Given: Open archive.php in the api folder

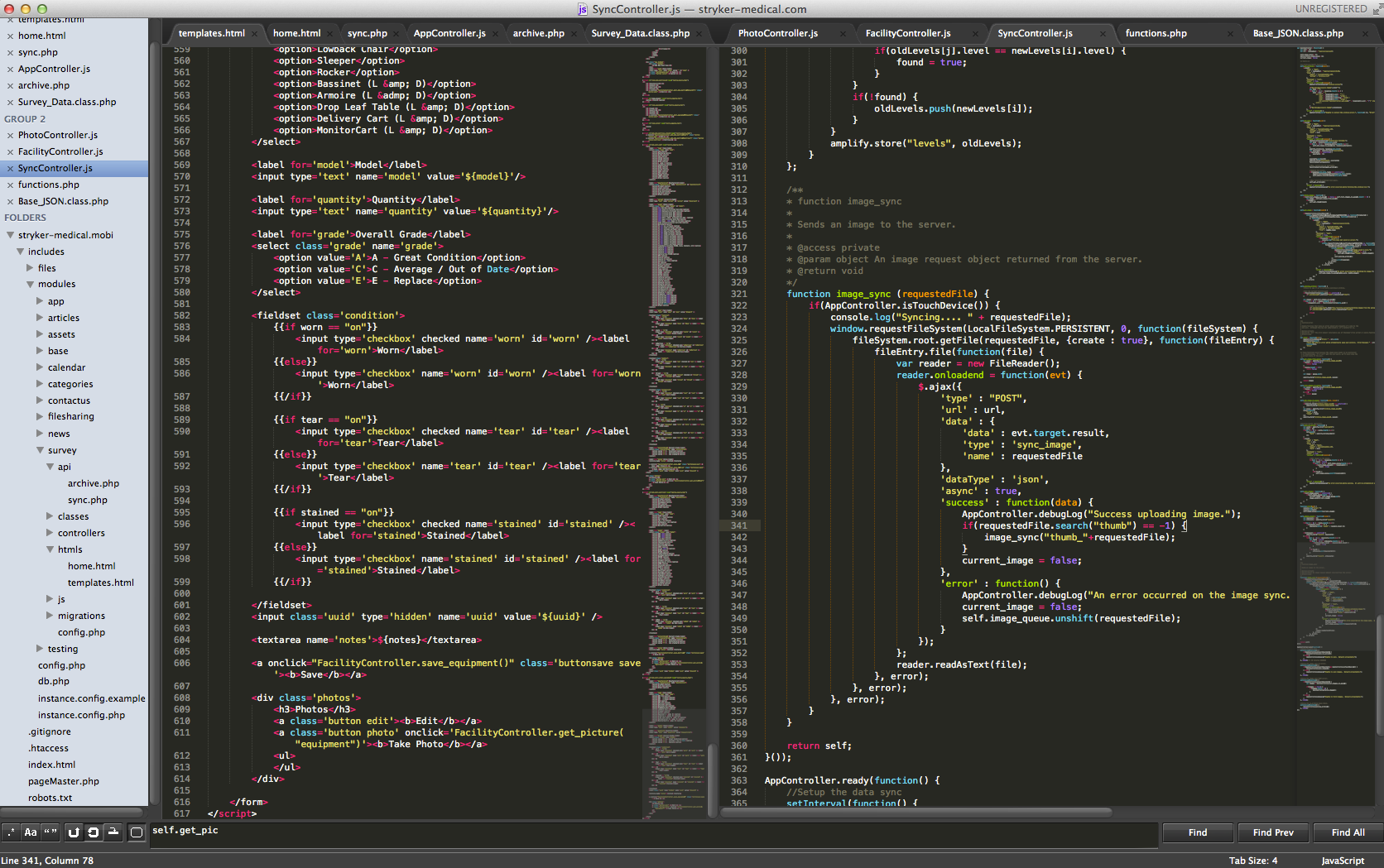Looking at the screenshot, I should tap(94, 483).
